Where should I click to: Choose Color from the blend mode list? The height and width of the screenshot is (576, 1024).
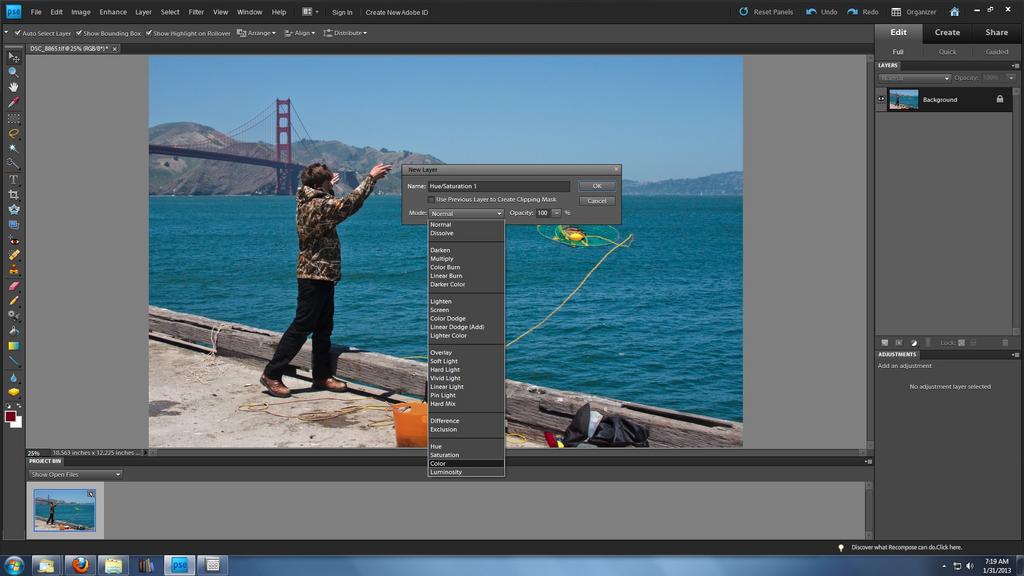(438, 463)
